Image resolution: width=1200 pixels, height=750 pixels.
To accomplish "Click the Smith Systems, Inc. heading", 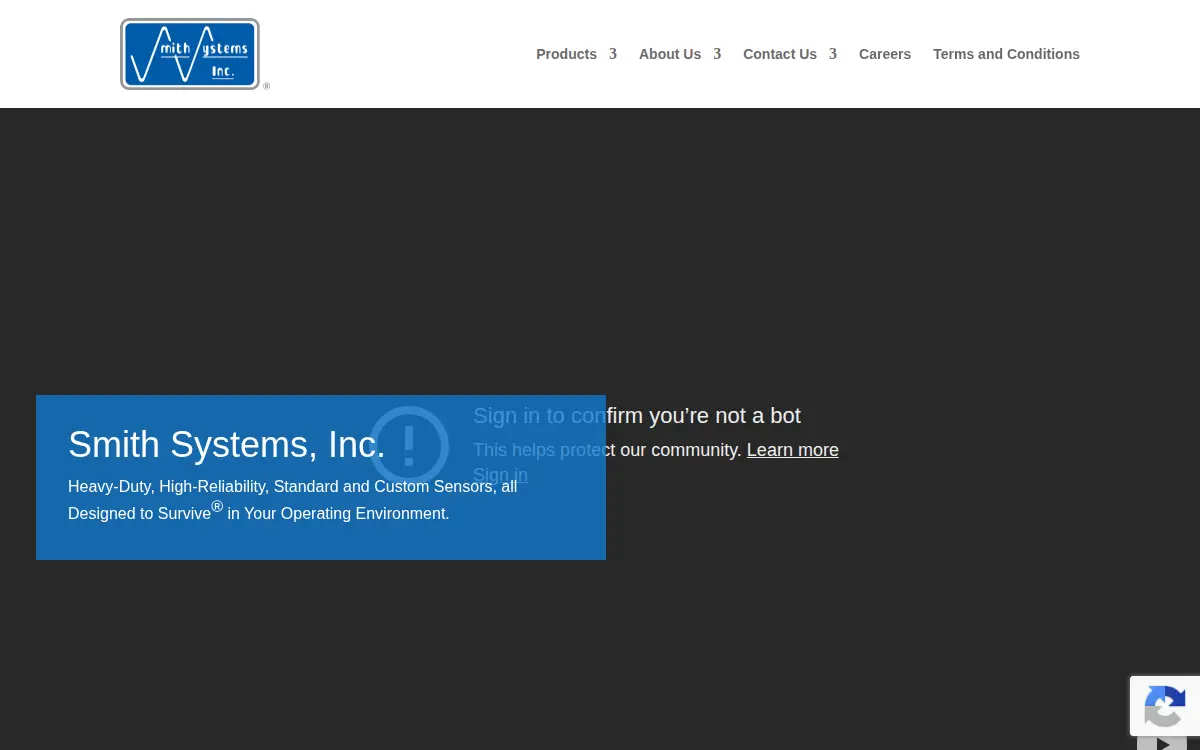I will 227,444.
